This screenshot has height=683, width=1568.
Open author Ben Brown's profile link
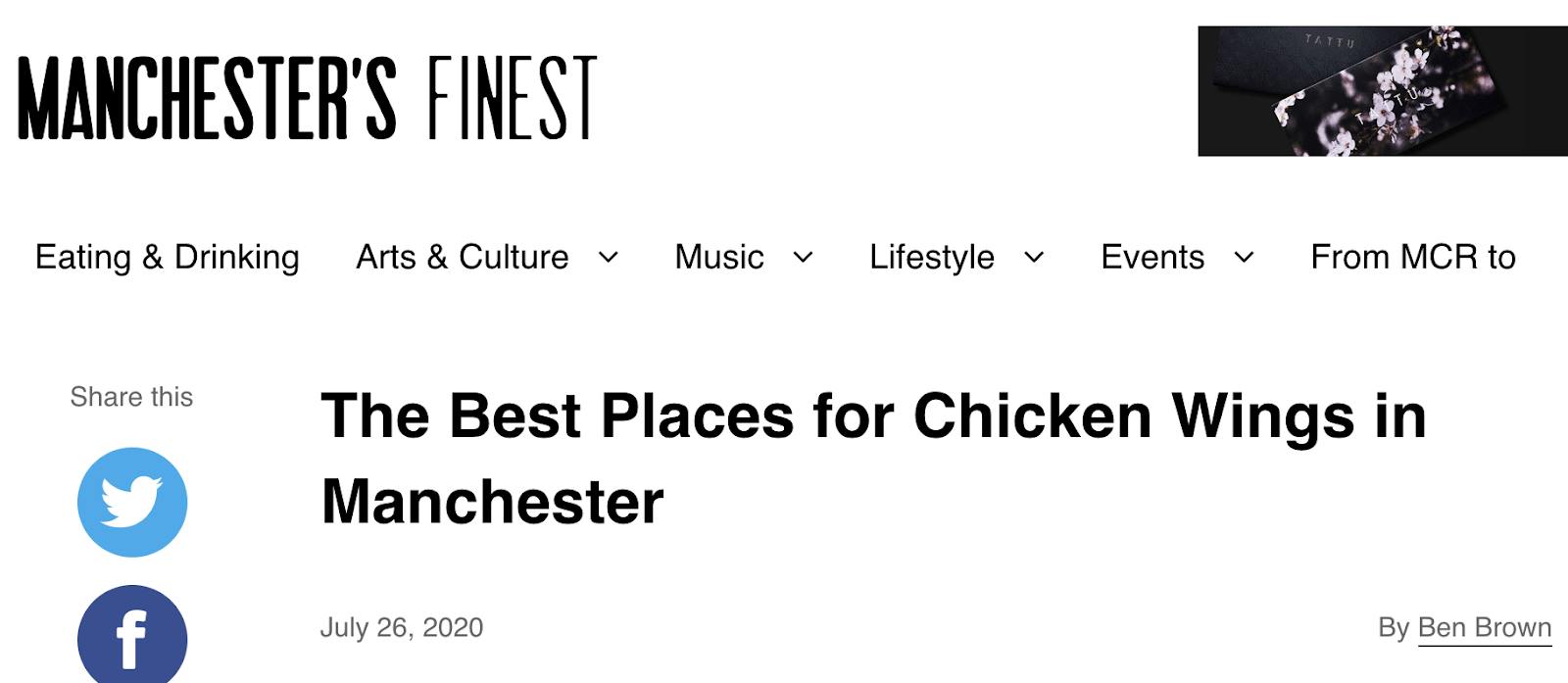[1485, 627]
